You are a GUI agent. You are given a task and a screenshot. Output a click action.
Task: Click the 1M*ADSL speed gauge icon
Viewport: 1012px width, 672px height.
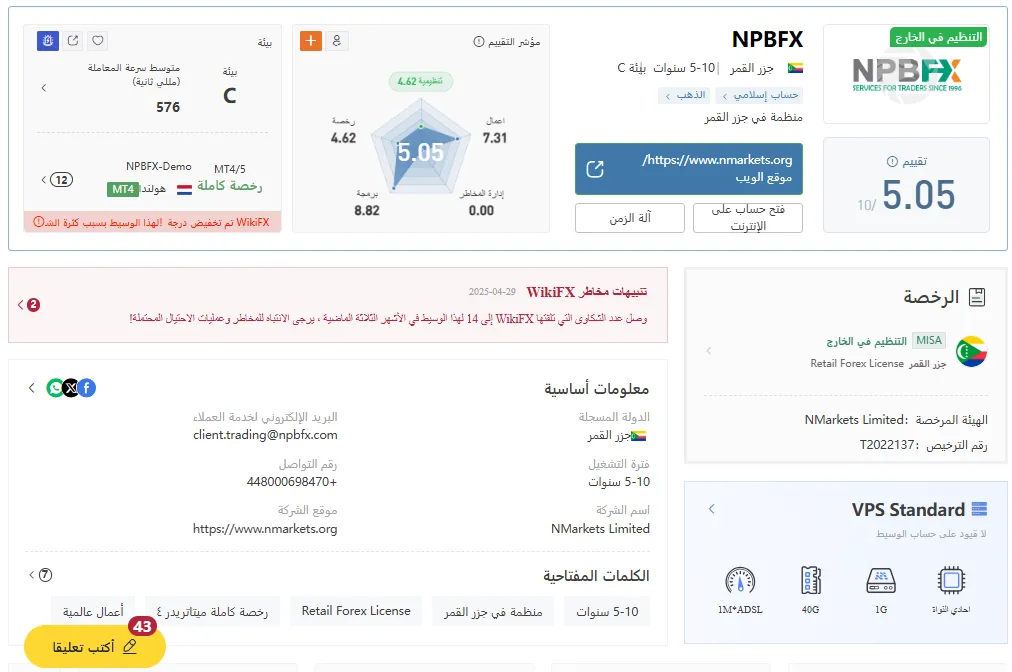click(x=740, y=580)
